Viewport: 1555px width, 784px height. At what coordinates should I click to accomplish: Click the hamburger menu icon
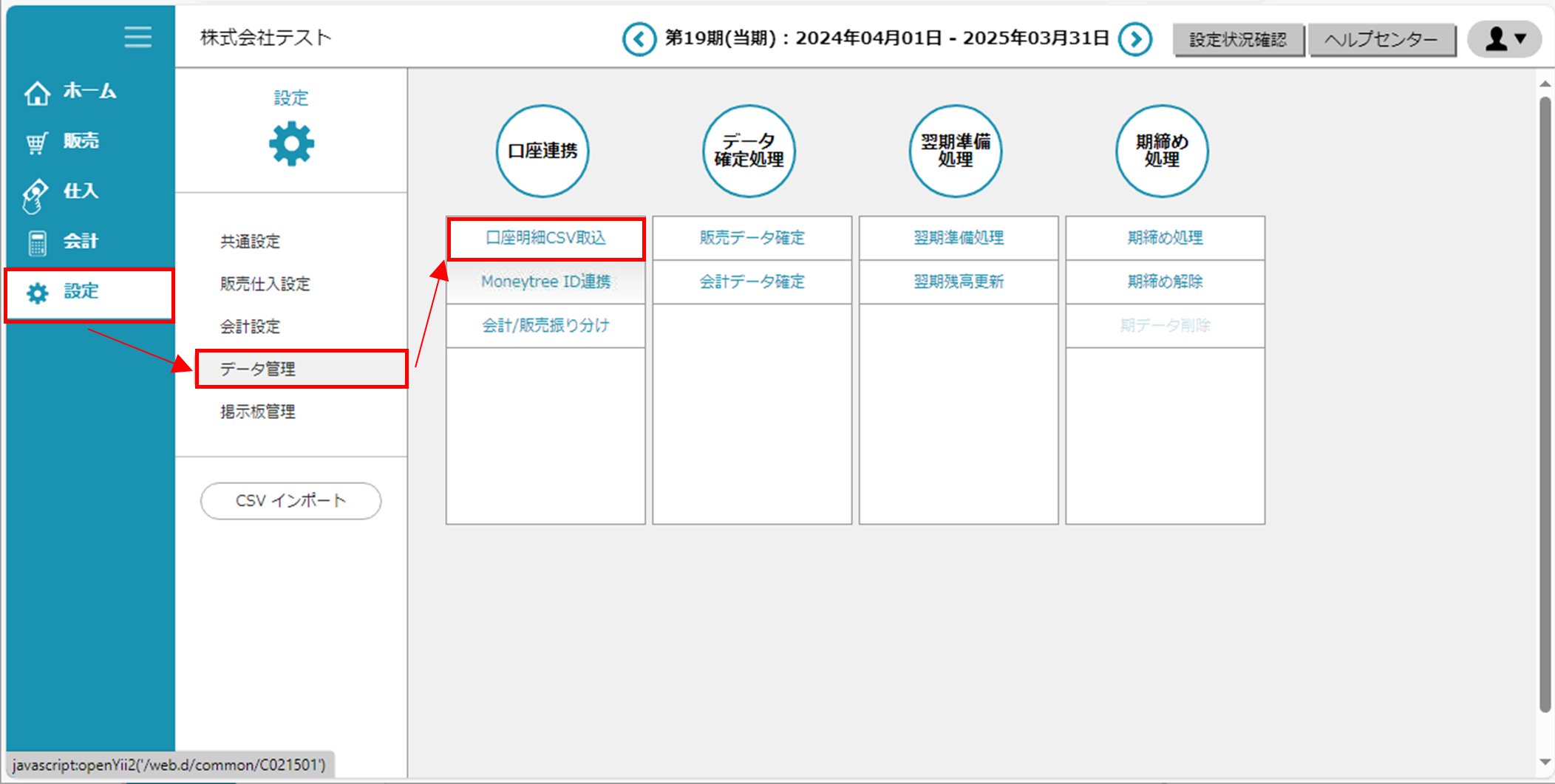point(137,37)
